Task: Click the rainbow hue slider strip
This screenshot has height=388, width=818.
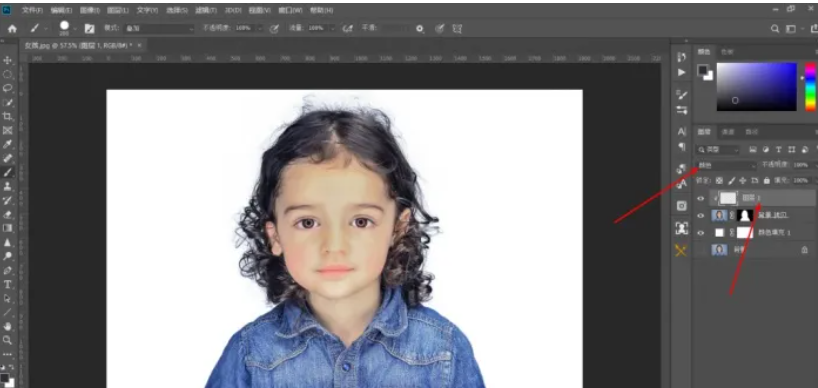Action: click(810, 87)
